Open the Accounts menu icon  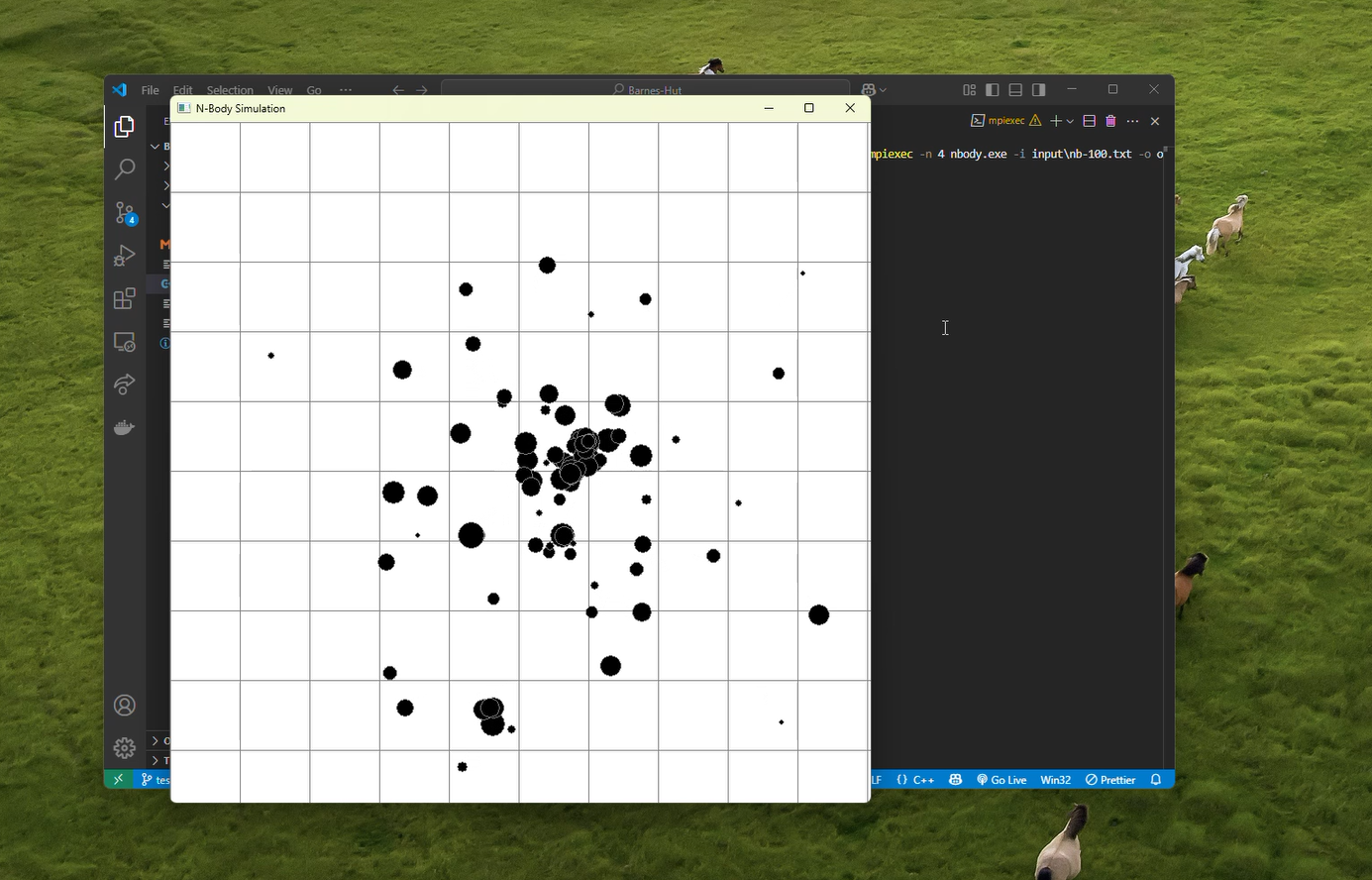(x=124, y=706)
